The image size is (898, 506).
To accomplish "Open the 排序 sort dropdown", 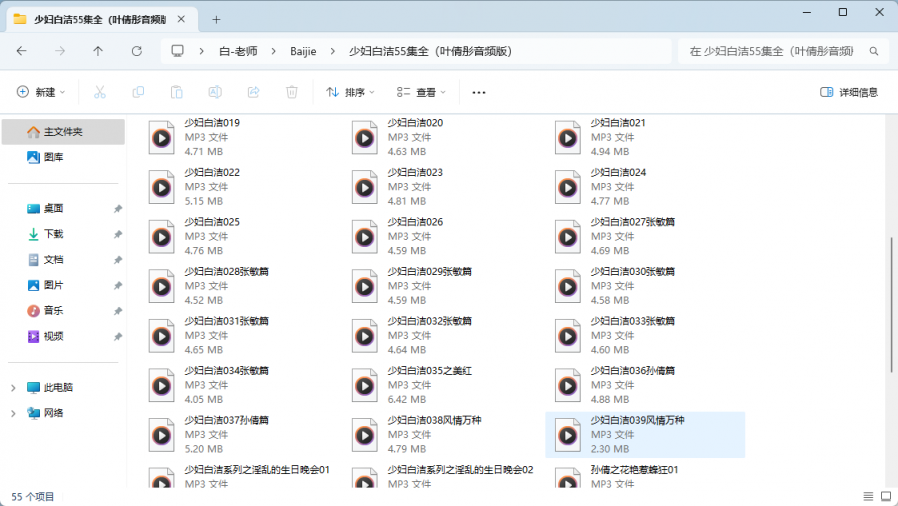I will pyautogui.click(x=351, y=92).
